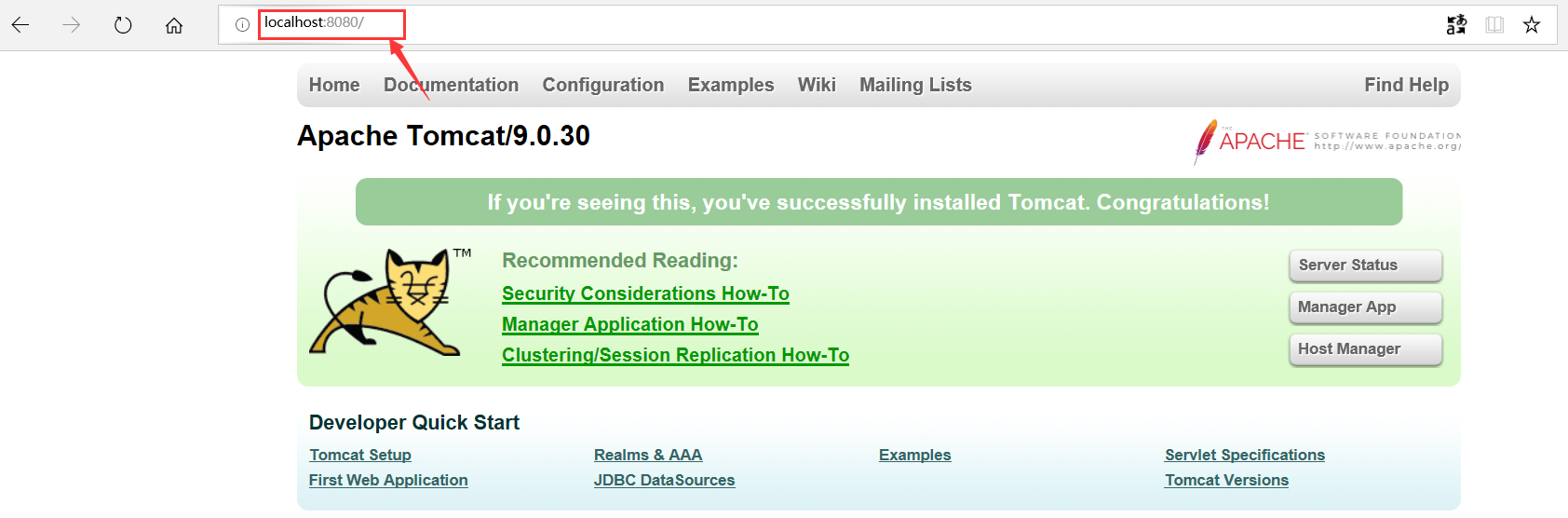
Task: Click the Developer Quick Start heading
Action: 414,423
